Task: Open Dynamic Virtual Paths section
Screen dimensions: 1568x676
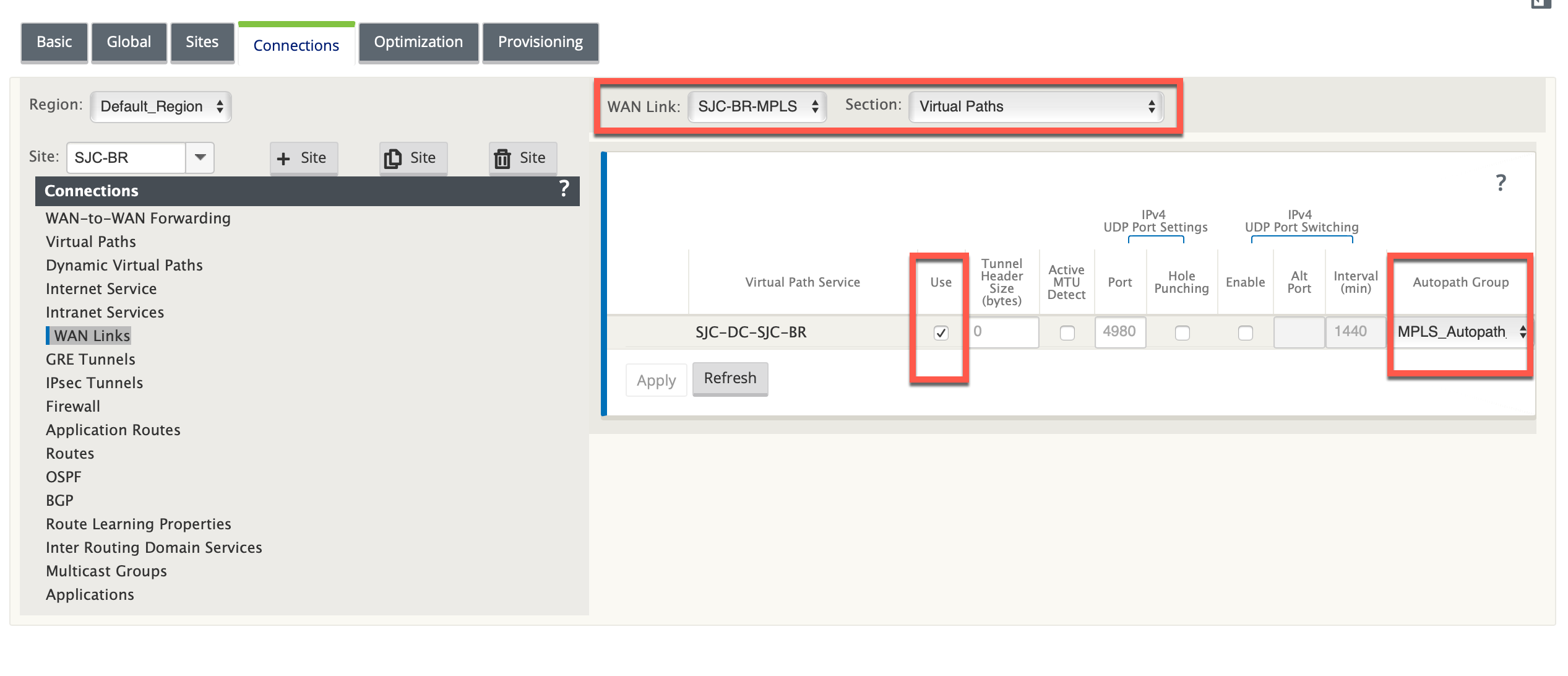Action: [x=124, y=265]
